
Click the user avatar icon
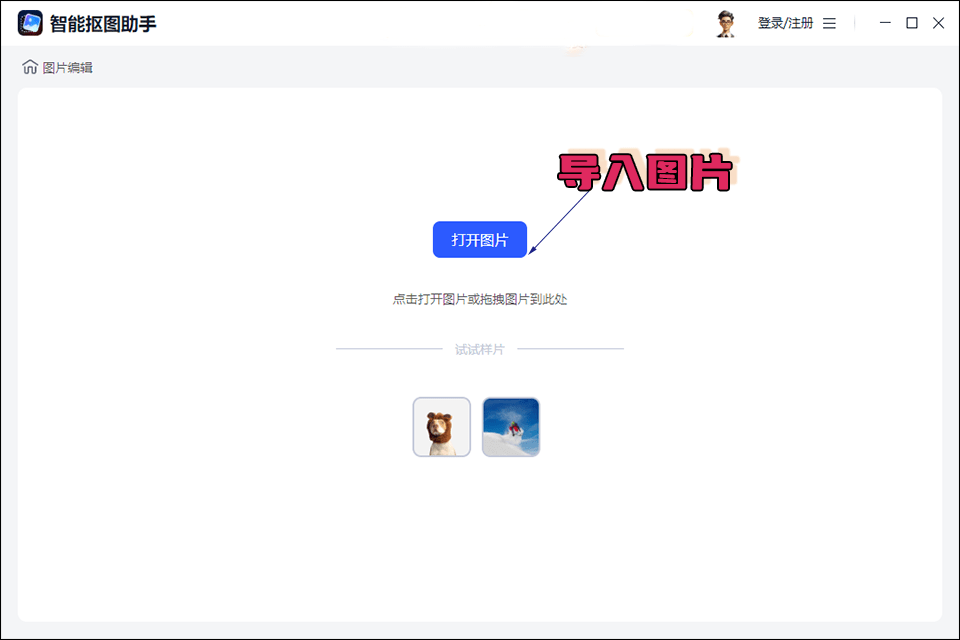point(726,23)
